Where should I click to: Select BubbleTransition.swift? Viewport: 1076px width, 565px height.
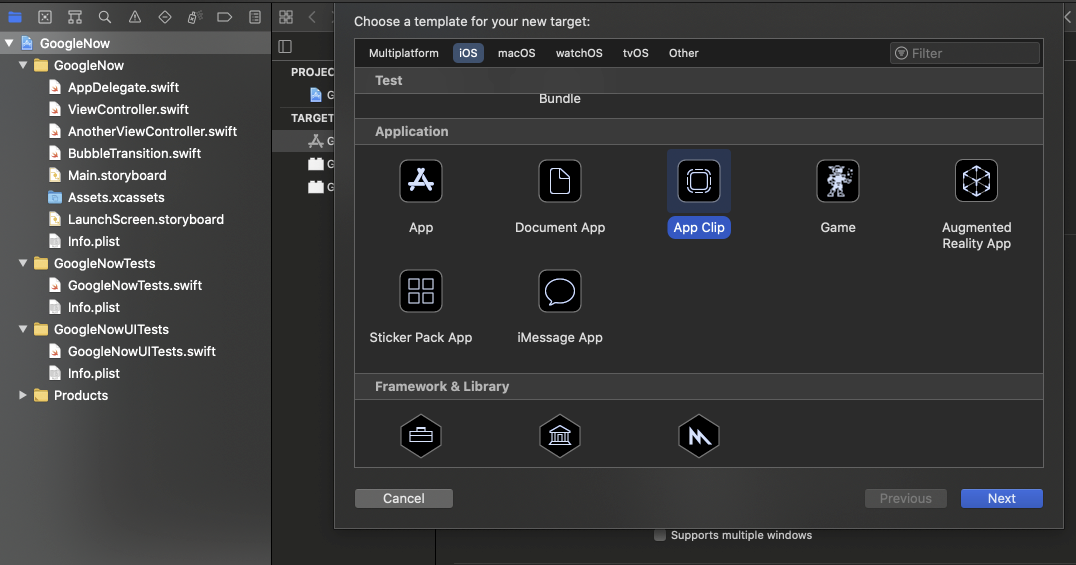(134, 153)
